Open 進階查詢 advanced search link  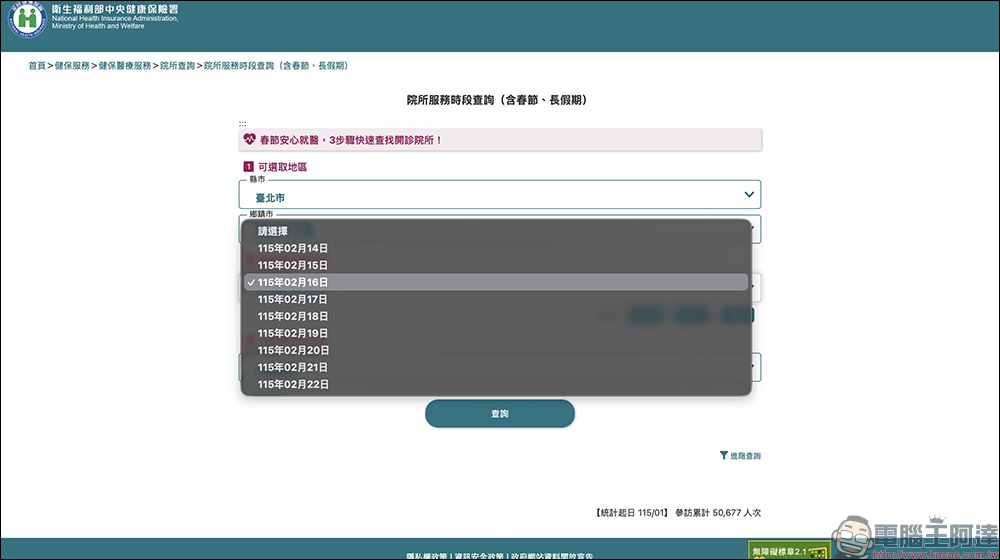[745, 456]
